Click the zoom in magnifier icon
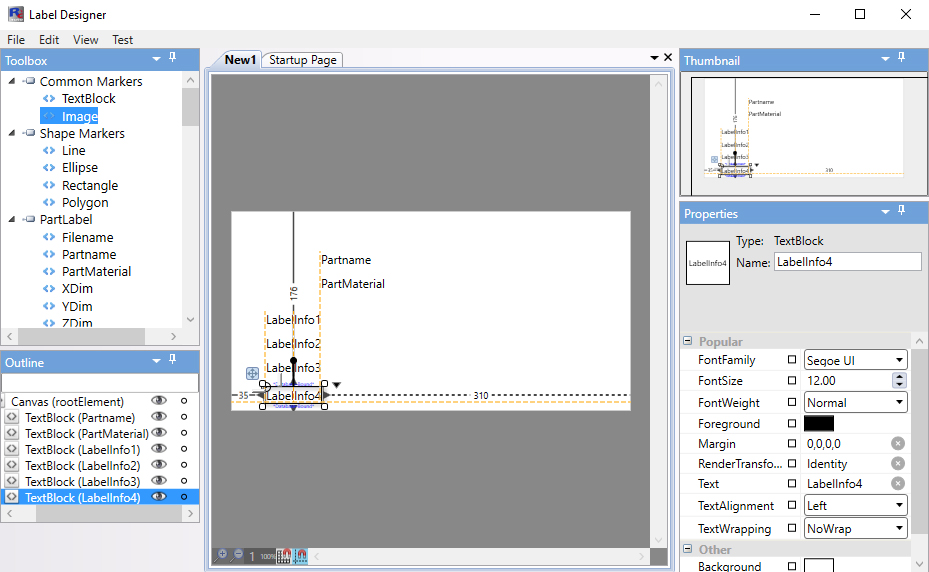 (221, 555)
